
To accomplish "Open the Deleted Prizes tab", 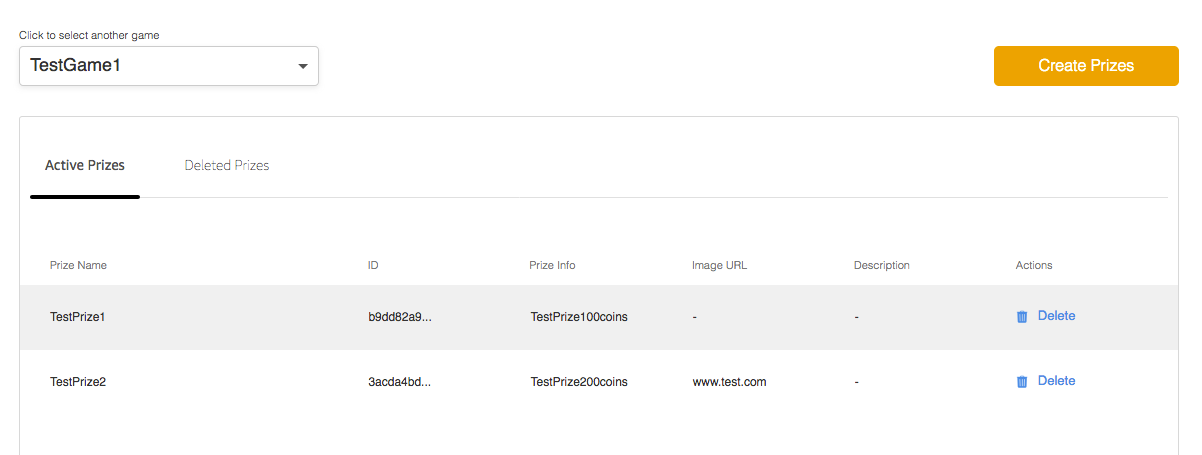I will point(227,166).
